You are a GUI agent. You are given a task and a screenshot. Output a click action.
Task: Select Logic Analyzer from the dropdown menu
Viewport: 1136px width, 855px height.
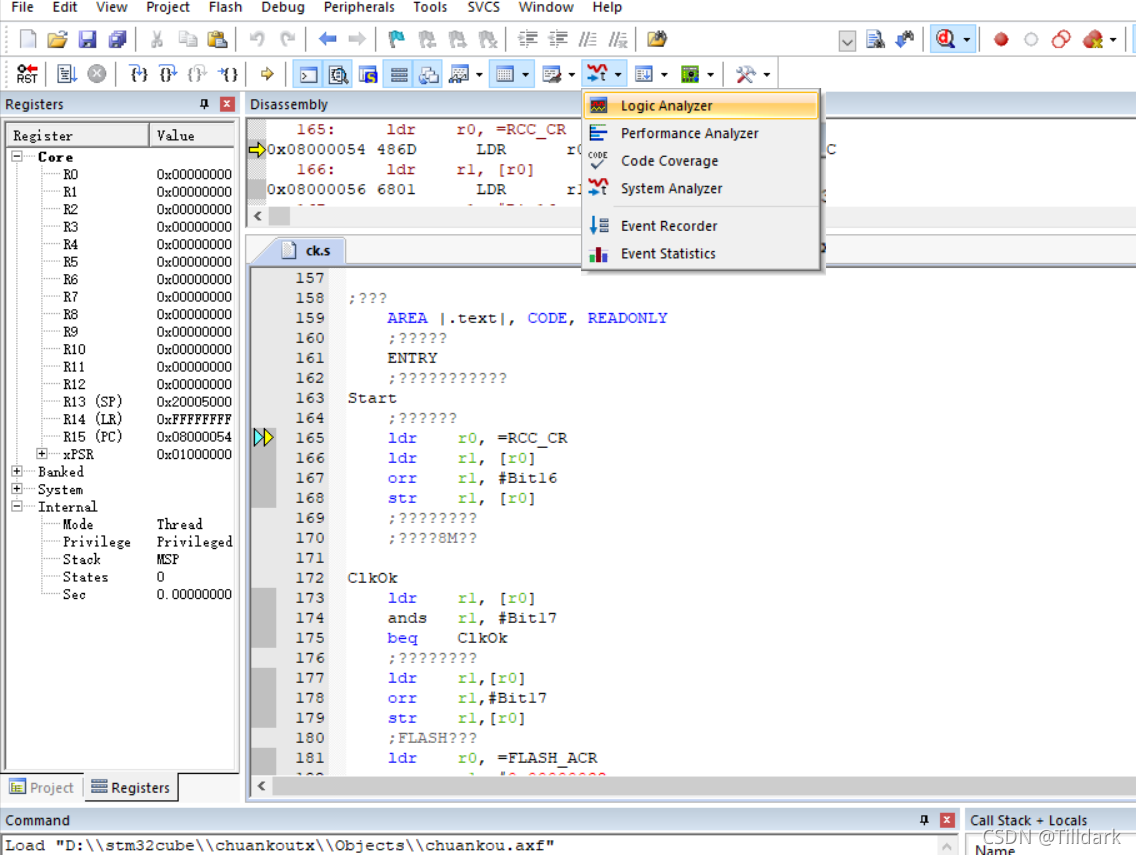[x=666, y=106]
